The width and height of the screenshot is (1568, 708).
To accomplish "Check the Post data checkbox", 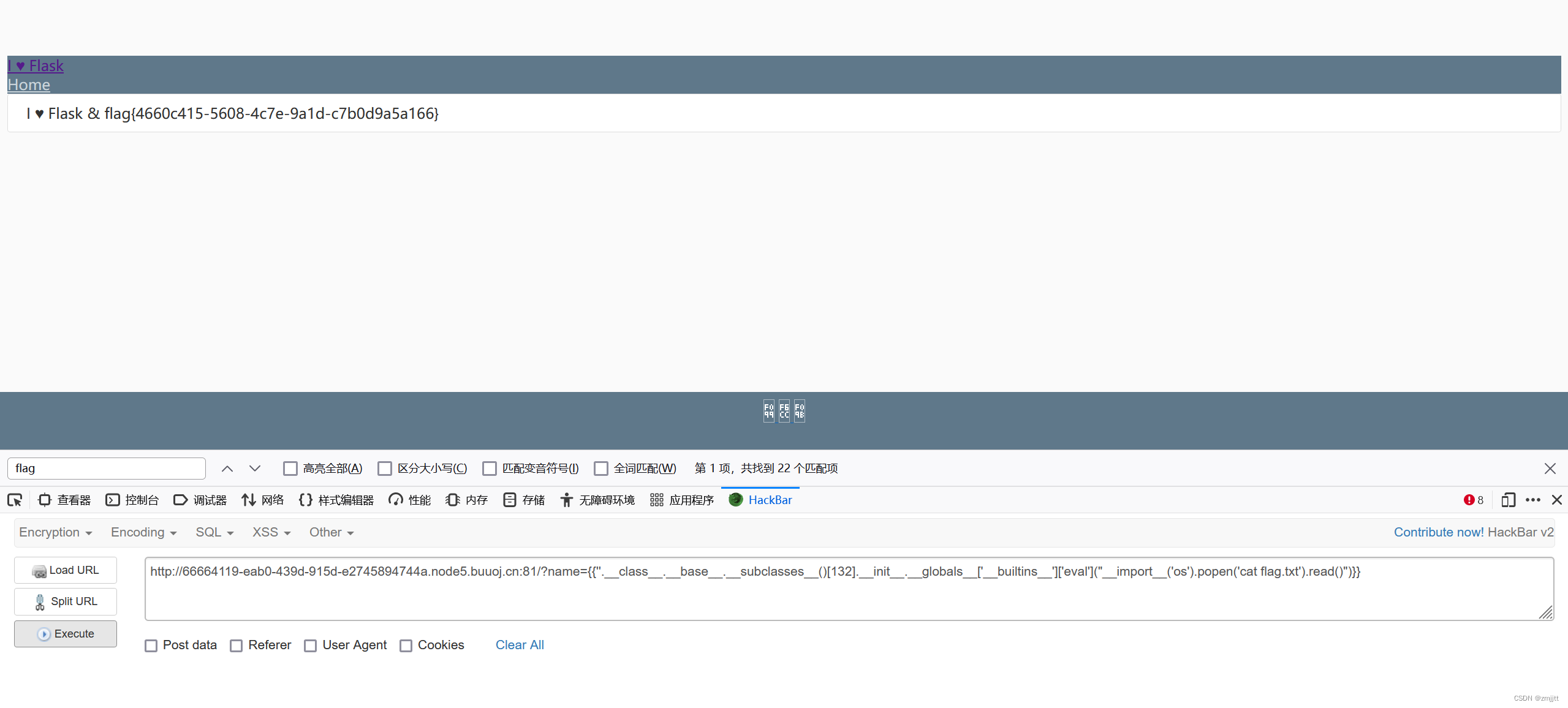I will pyautogui.click(x=151, y=646).
